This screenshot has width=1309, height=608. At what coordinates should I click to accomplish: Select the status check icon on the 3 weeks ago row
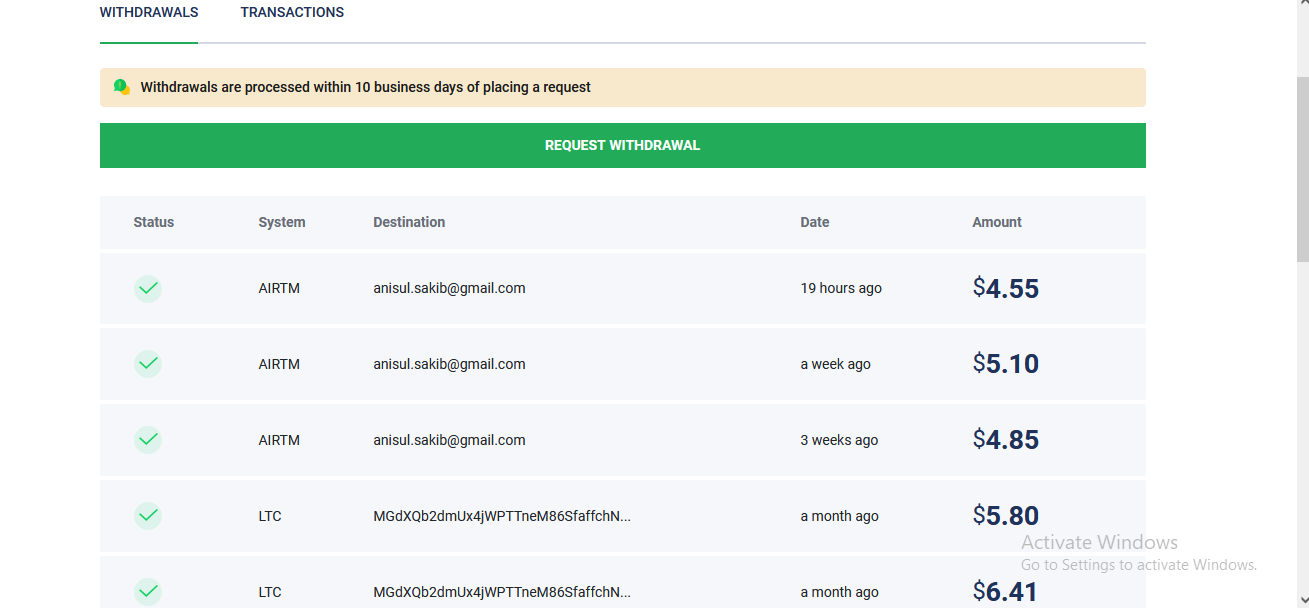148,440
